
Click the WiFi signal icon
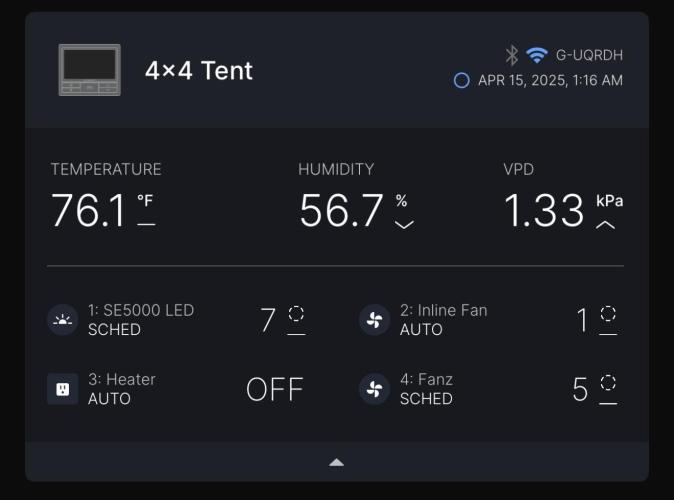(x=537, y=55)
